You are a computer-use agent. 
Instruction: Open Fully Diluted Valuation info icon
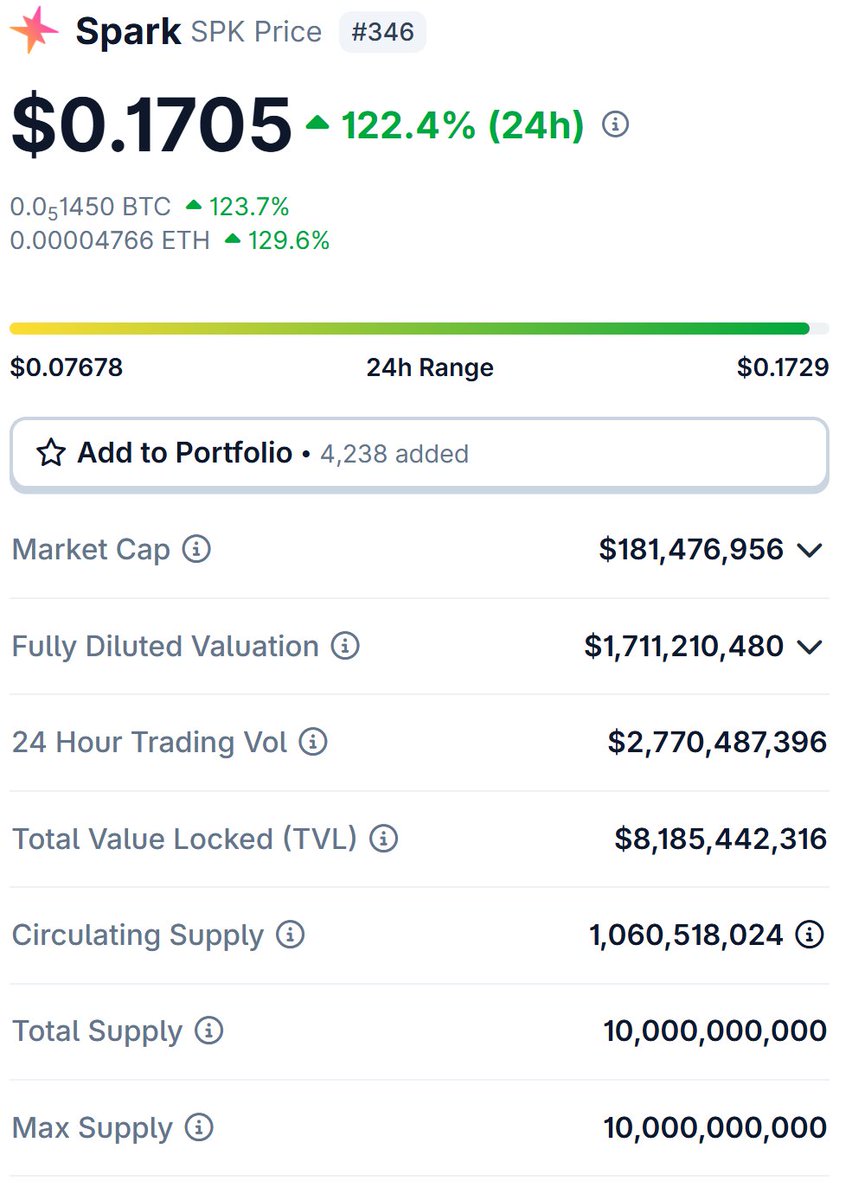pyautogui.click(x=345, y=646)
